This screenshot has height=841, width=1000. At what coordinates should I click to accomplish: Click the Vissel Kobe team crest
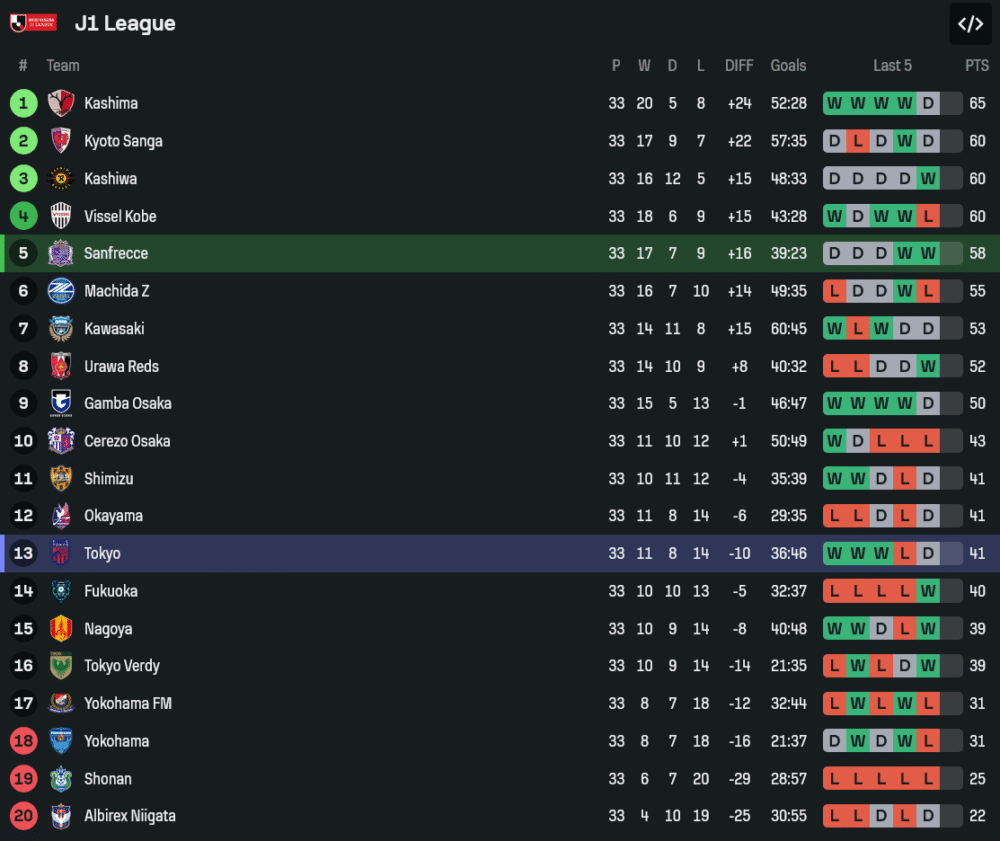(61, 216)
